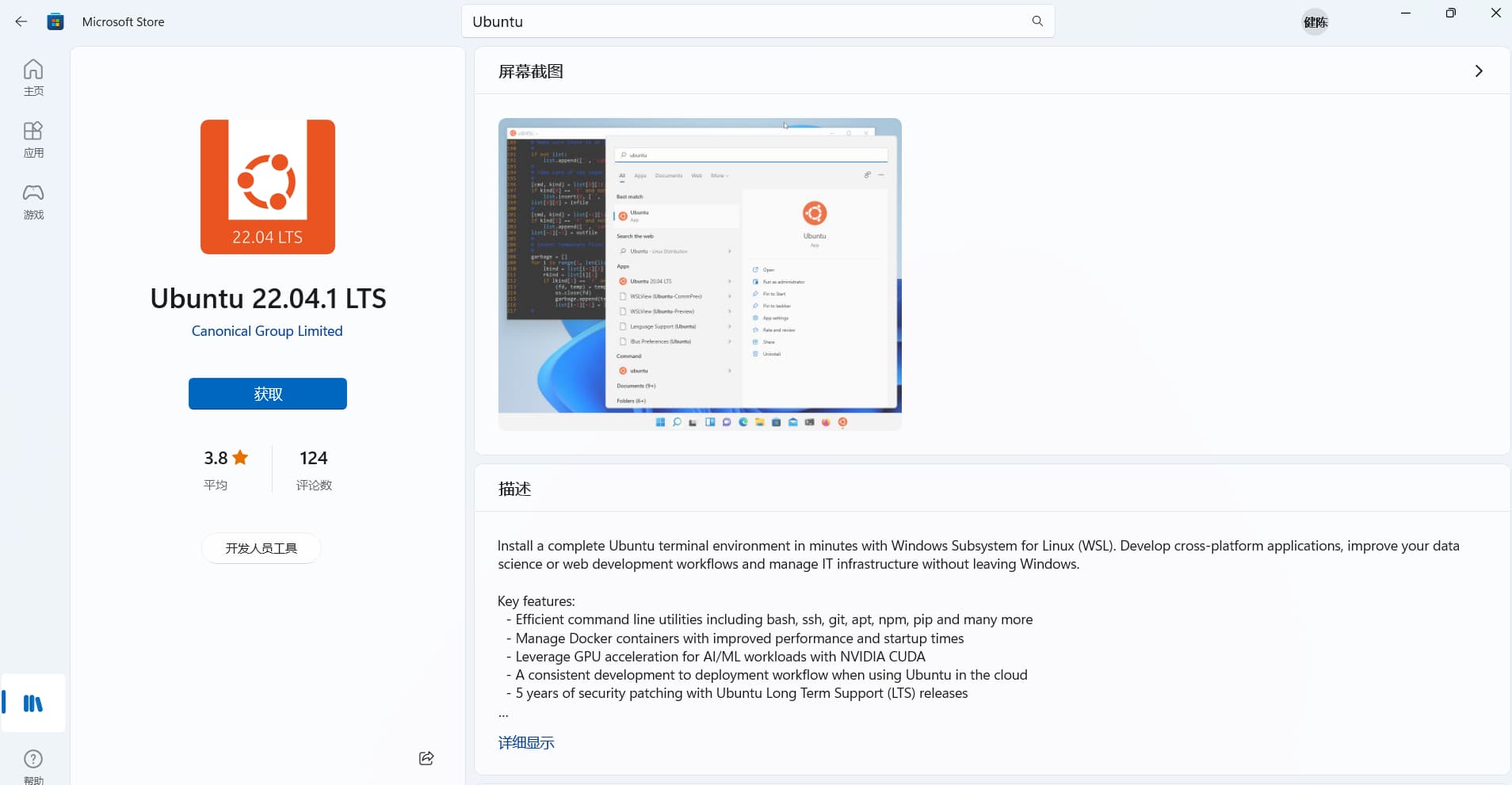
Task: Minimize the Microsoft Store window
Action: pos(1406,13)
